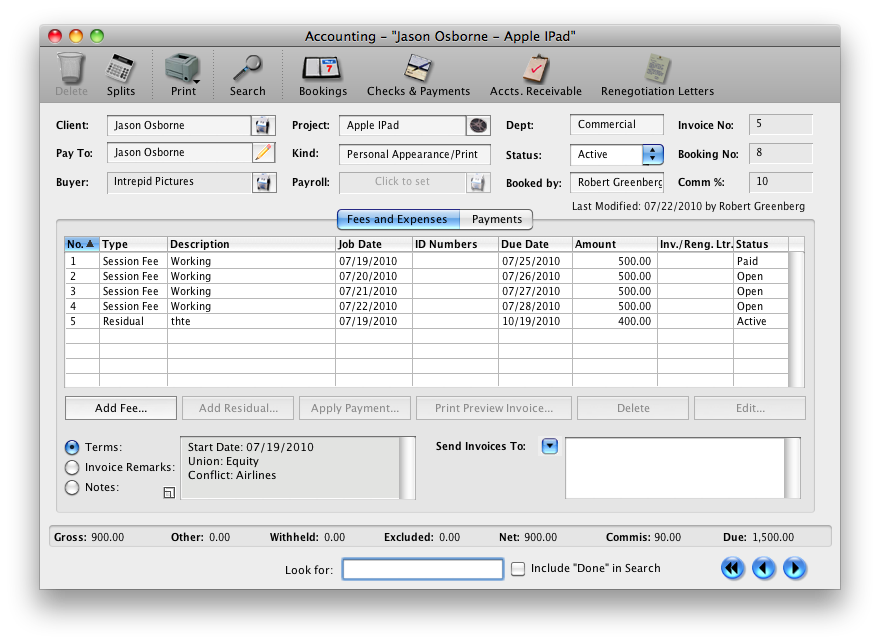Image resolution: width=880 pixels, height=644 pixels.
Task: Click the Delete button below the table
Action: 633,408
